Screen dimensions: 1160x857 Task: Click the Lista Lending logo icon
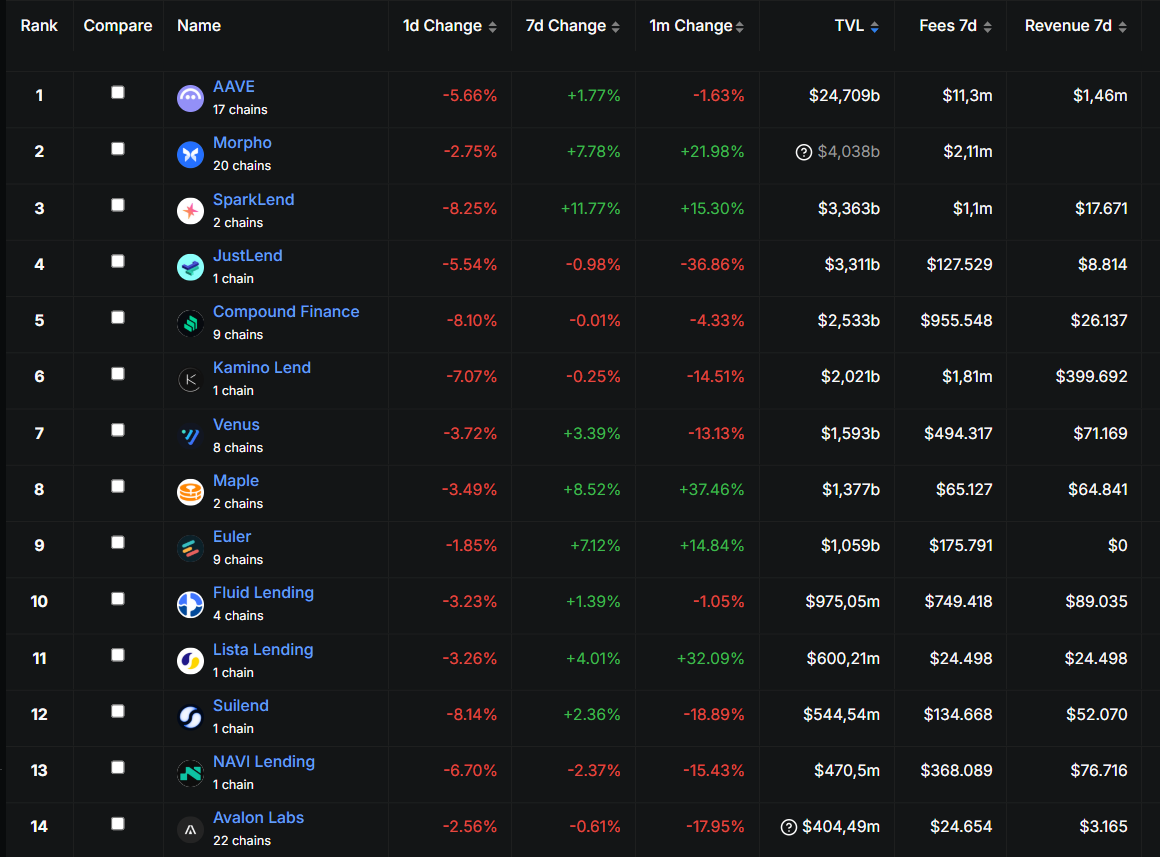(x=190, y=661)
